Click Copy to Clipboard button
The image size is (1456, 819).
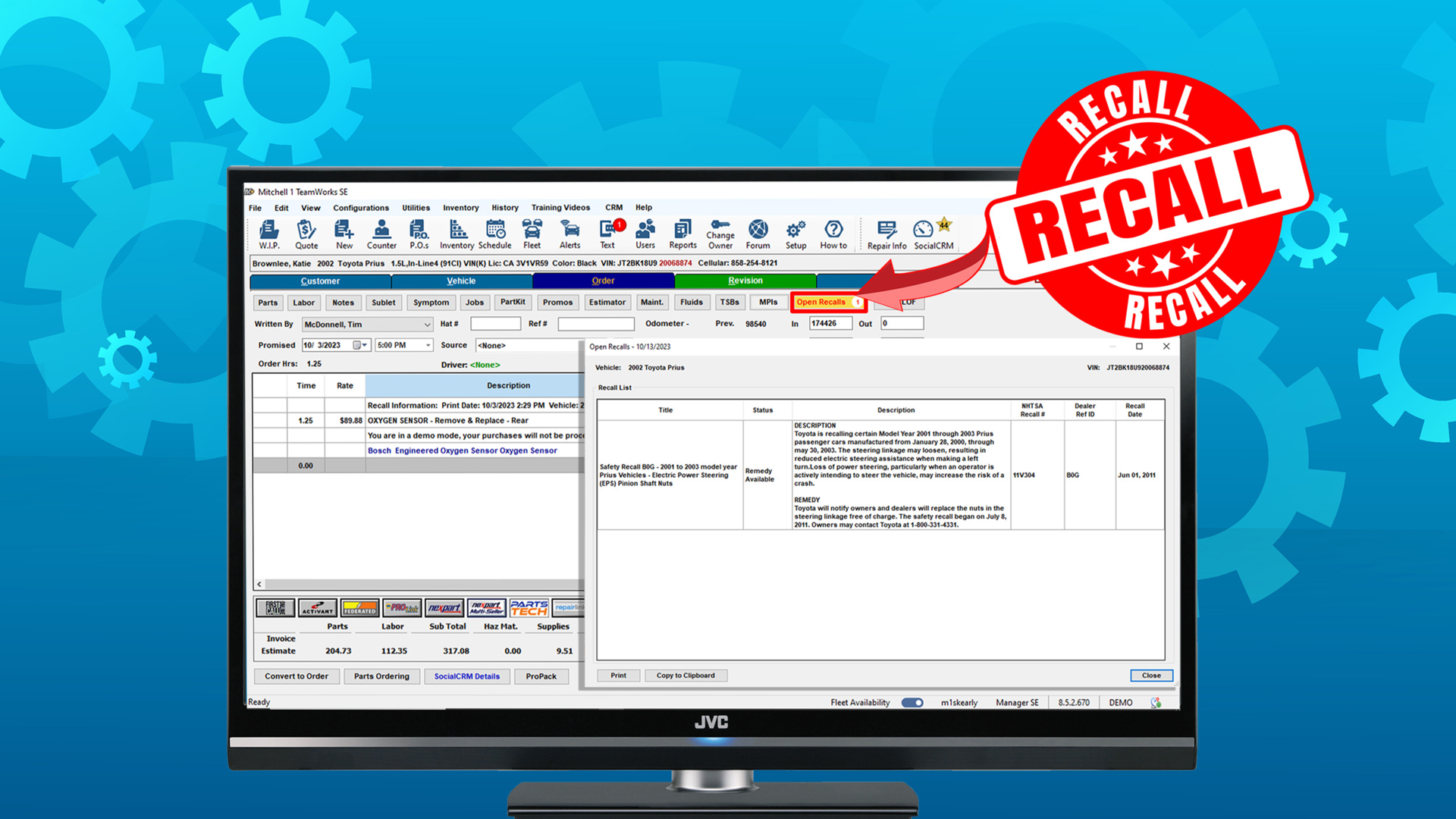click(686, 676)
